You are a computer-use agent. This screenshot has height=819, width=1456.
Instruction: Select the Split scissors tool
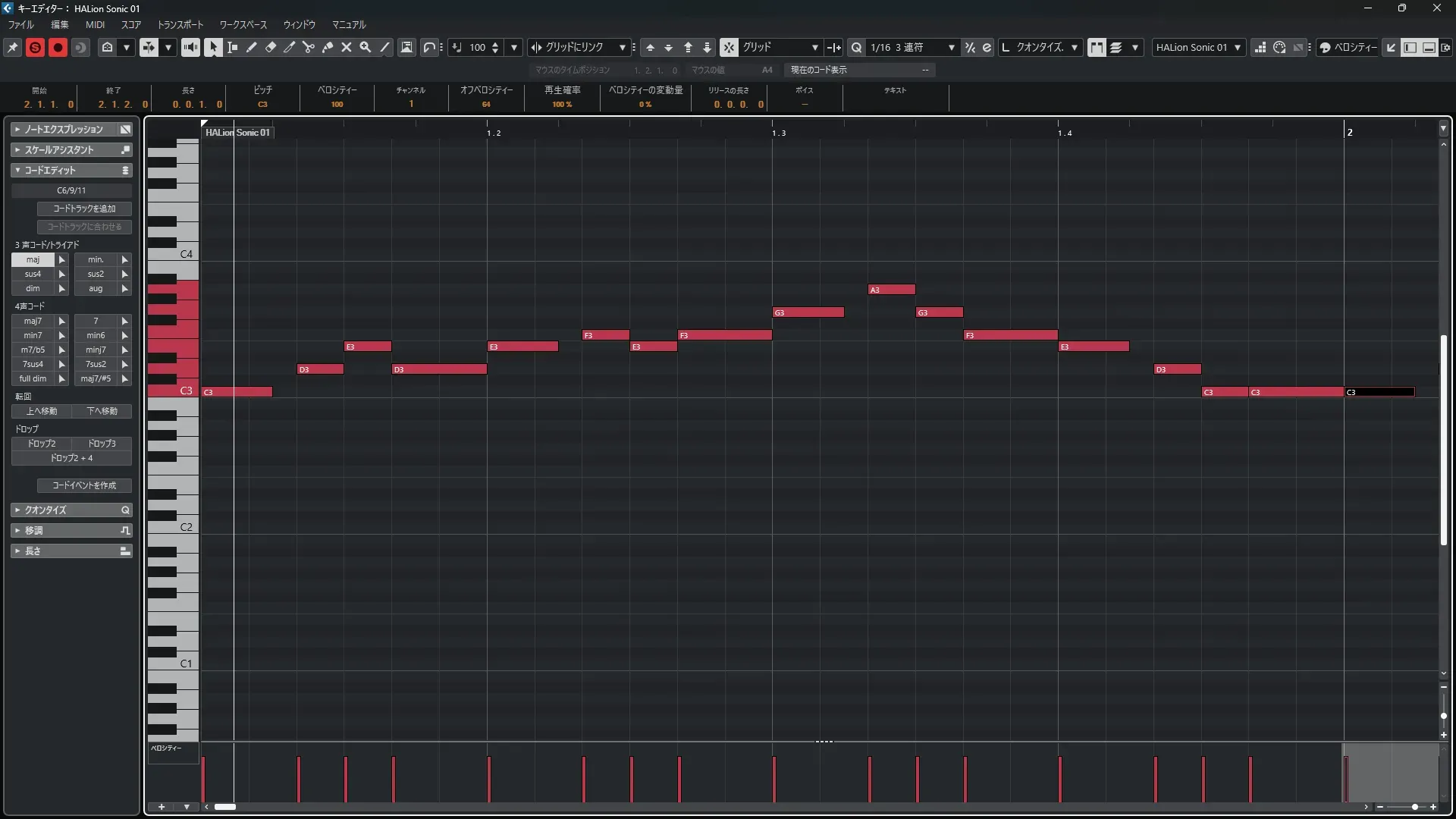(x=308, y=47)
